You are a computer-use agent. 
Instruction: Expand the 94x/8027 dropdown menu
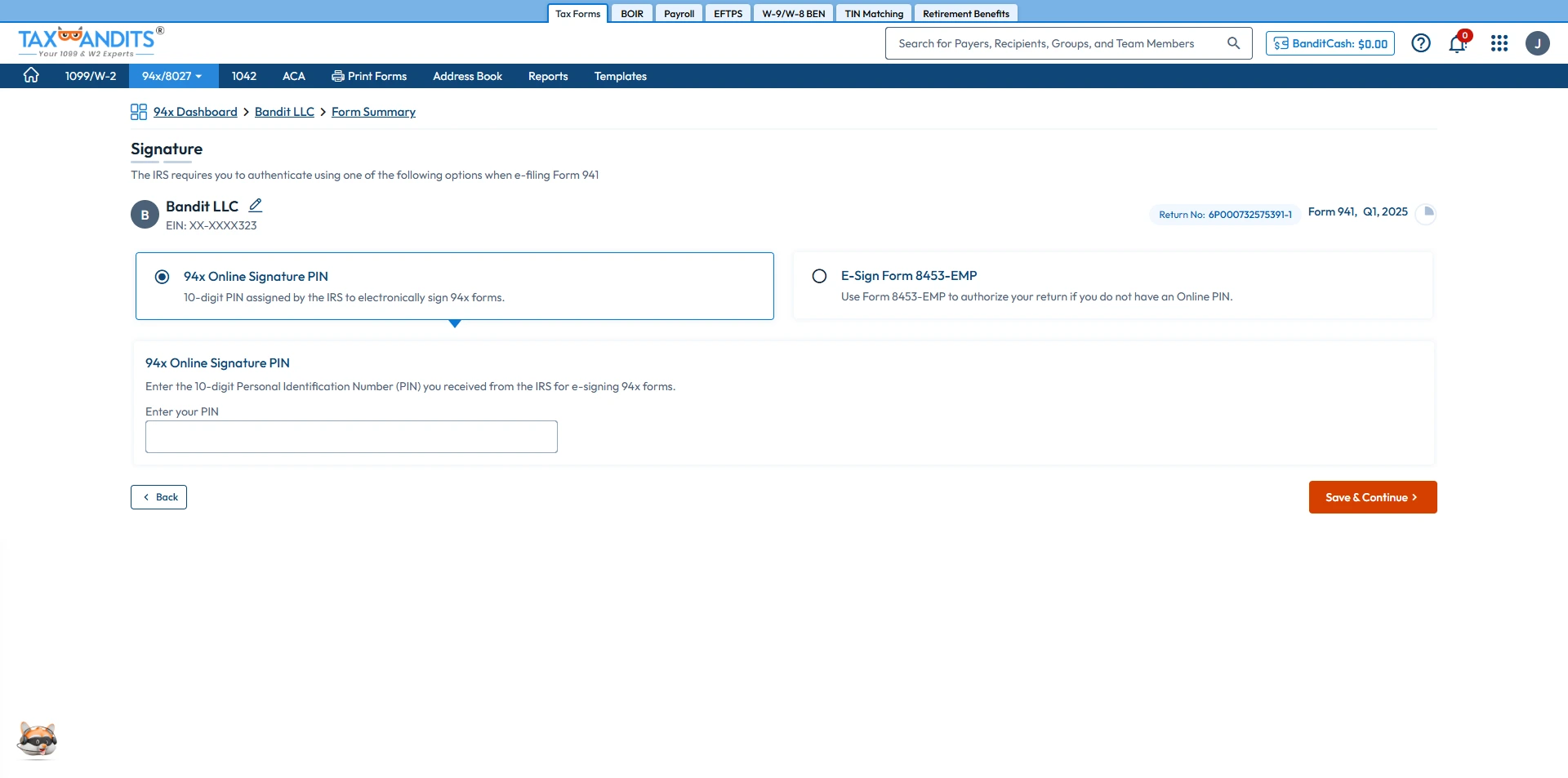pos(172,76)
